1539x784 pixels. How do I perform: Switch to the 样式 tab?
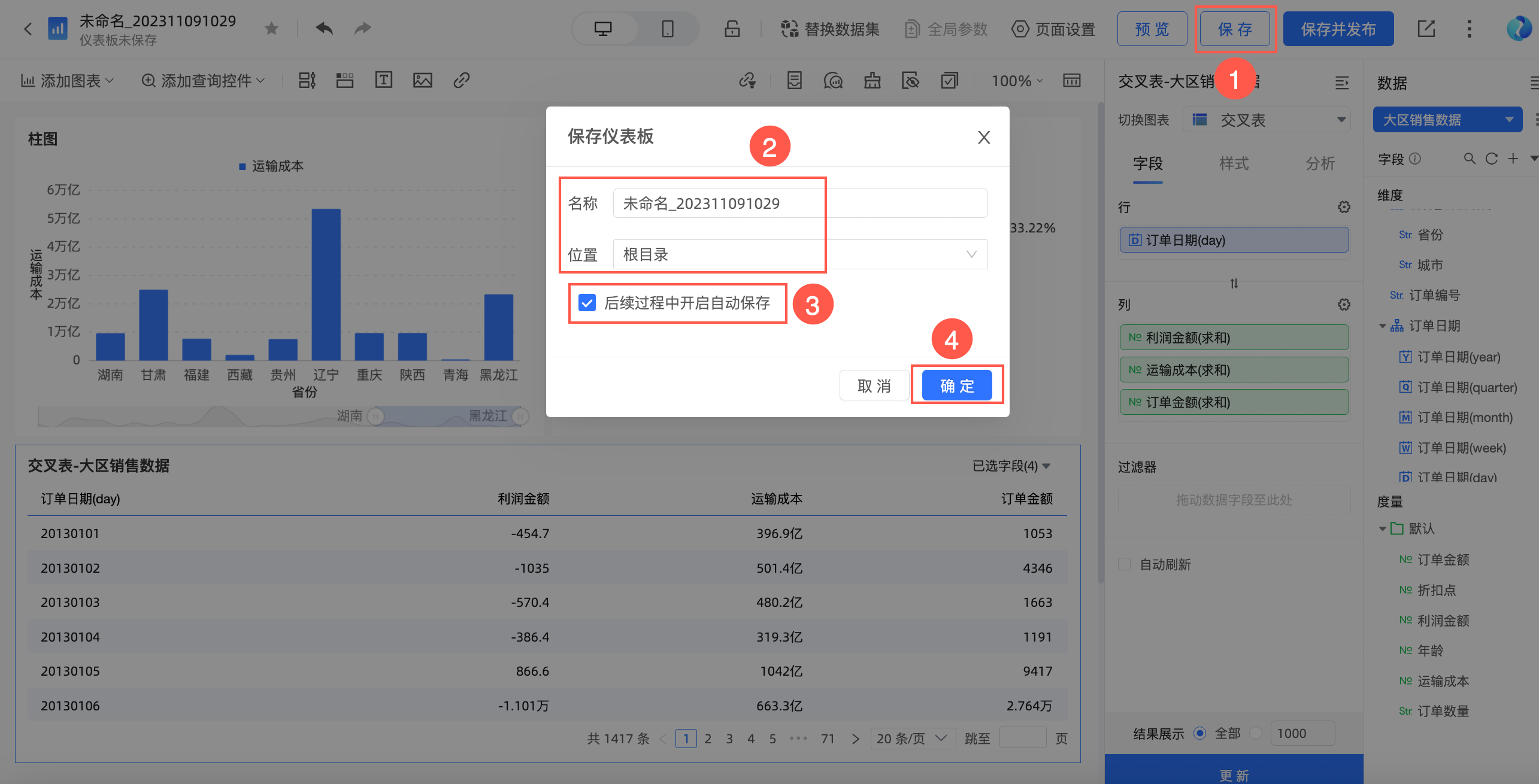coord(1234,163)
